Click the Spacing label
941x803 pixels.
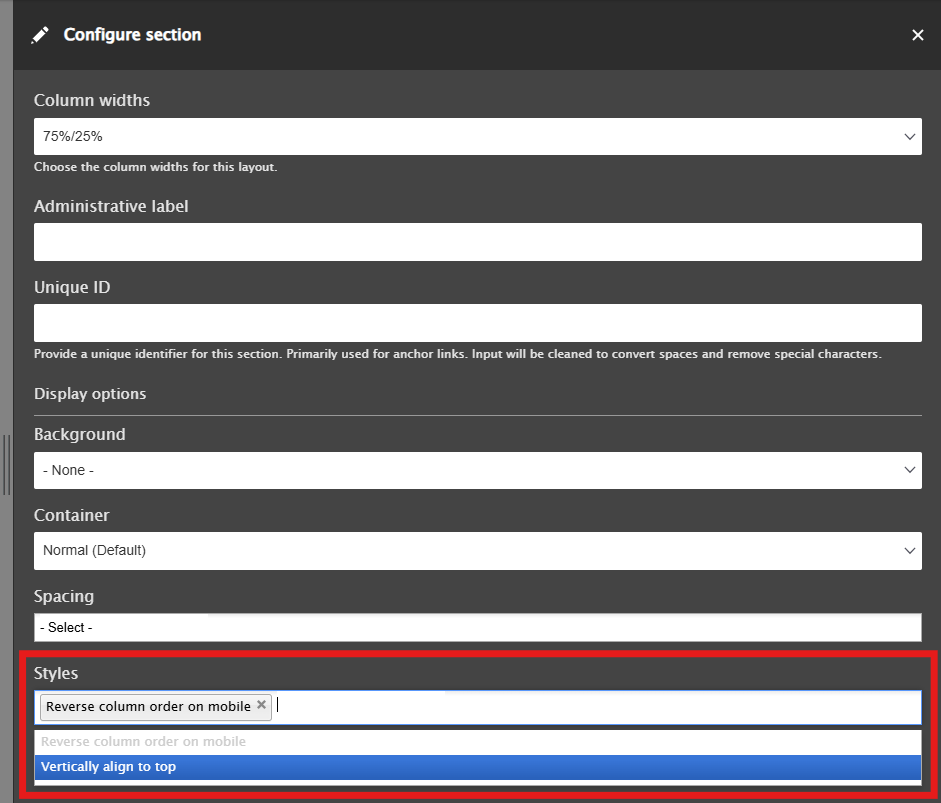(64, 597)
